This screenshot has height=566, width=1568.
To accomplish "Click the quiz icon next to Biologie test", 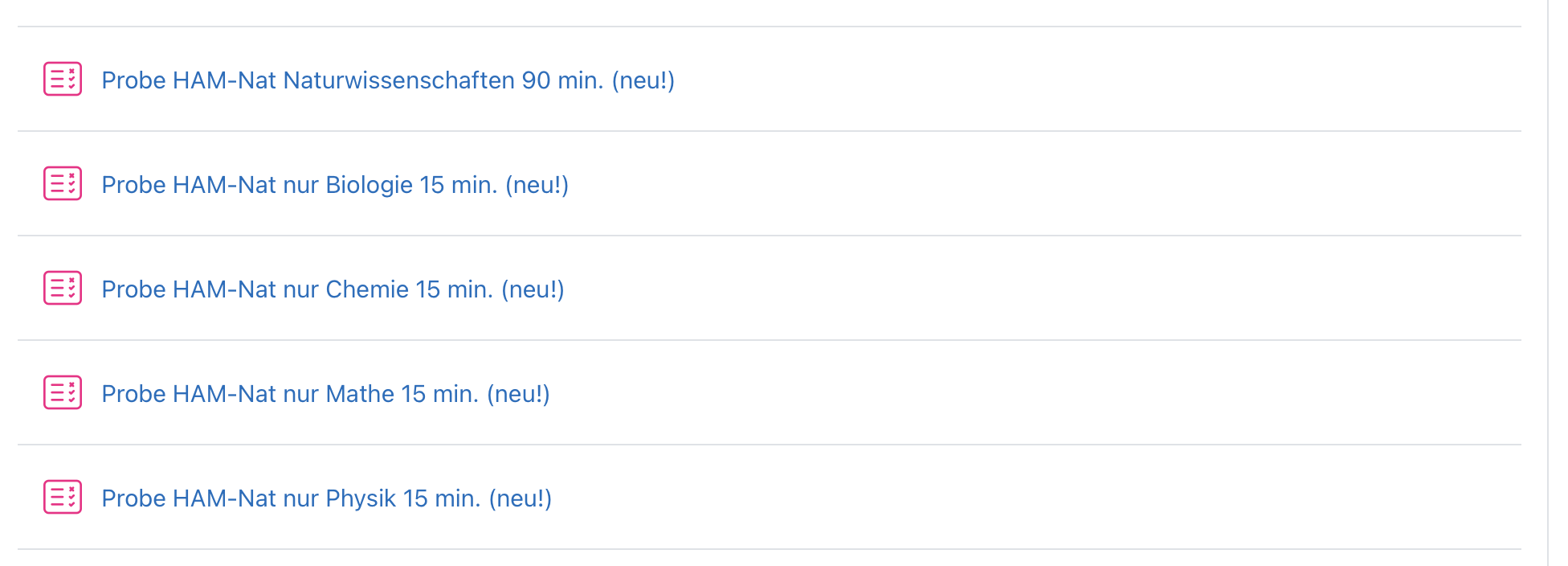I will coord(63,183).
